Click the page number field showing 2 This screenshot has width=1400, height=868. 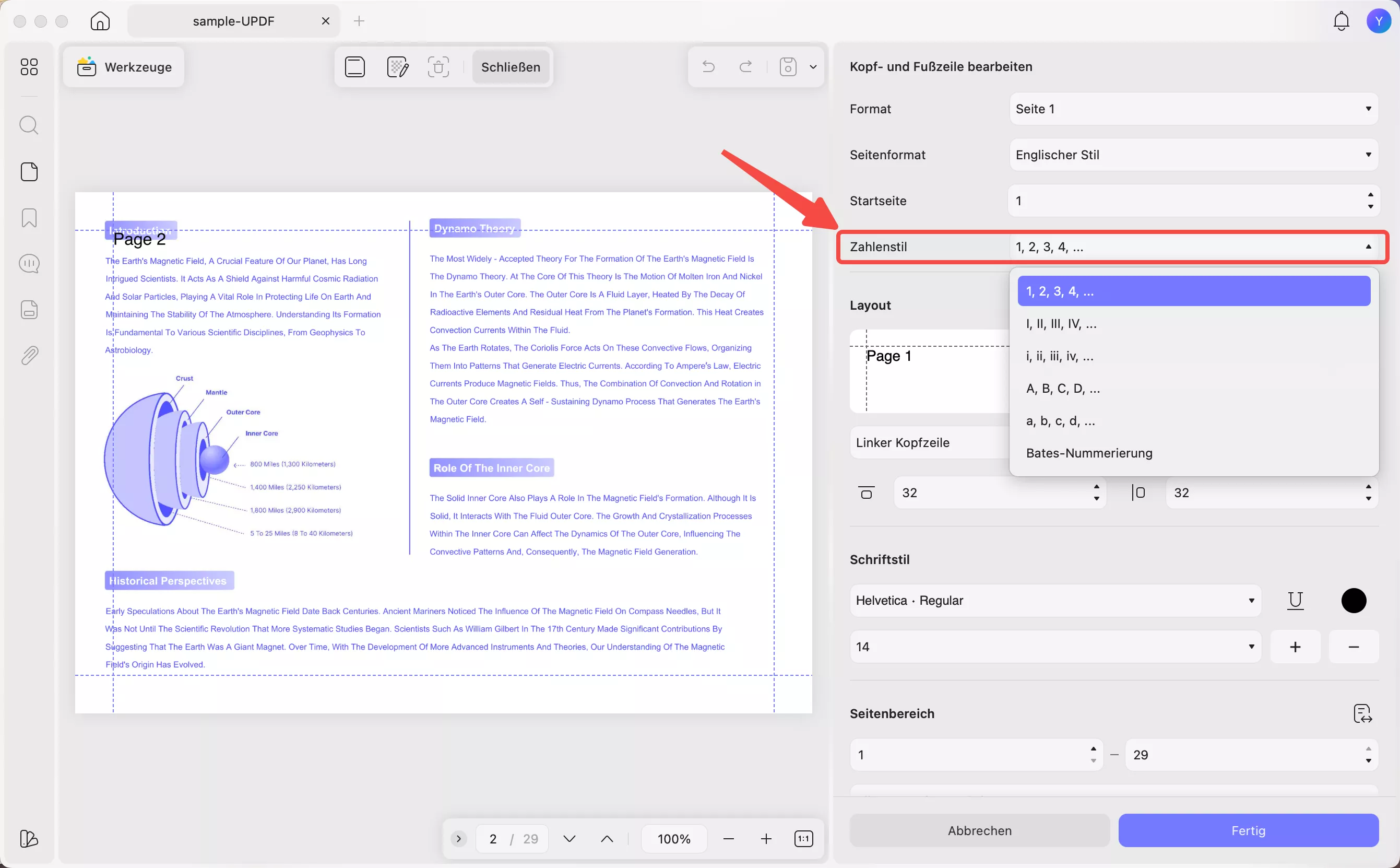coord(493,838)
